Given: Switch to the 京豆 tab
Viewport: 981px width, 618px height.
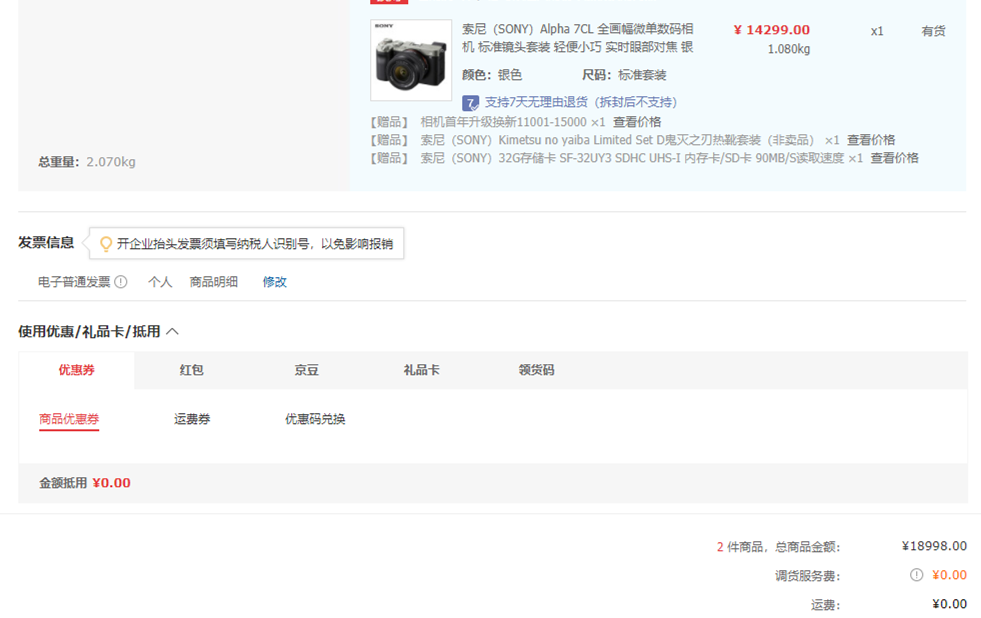Looking at the screenshot, I should coord(307,370).
